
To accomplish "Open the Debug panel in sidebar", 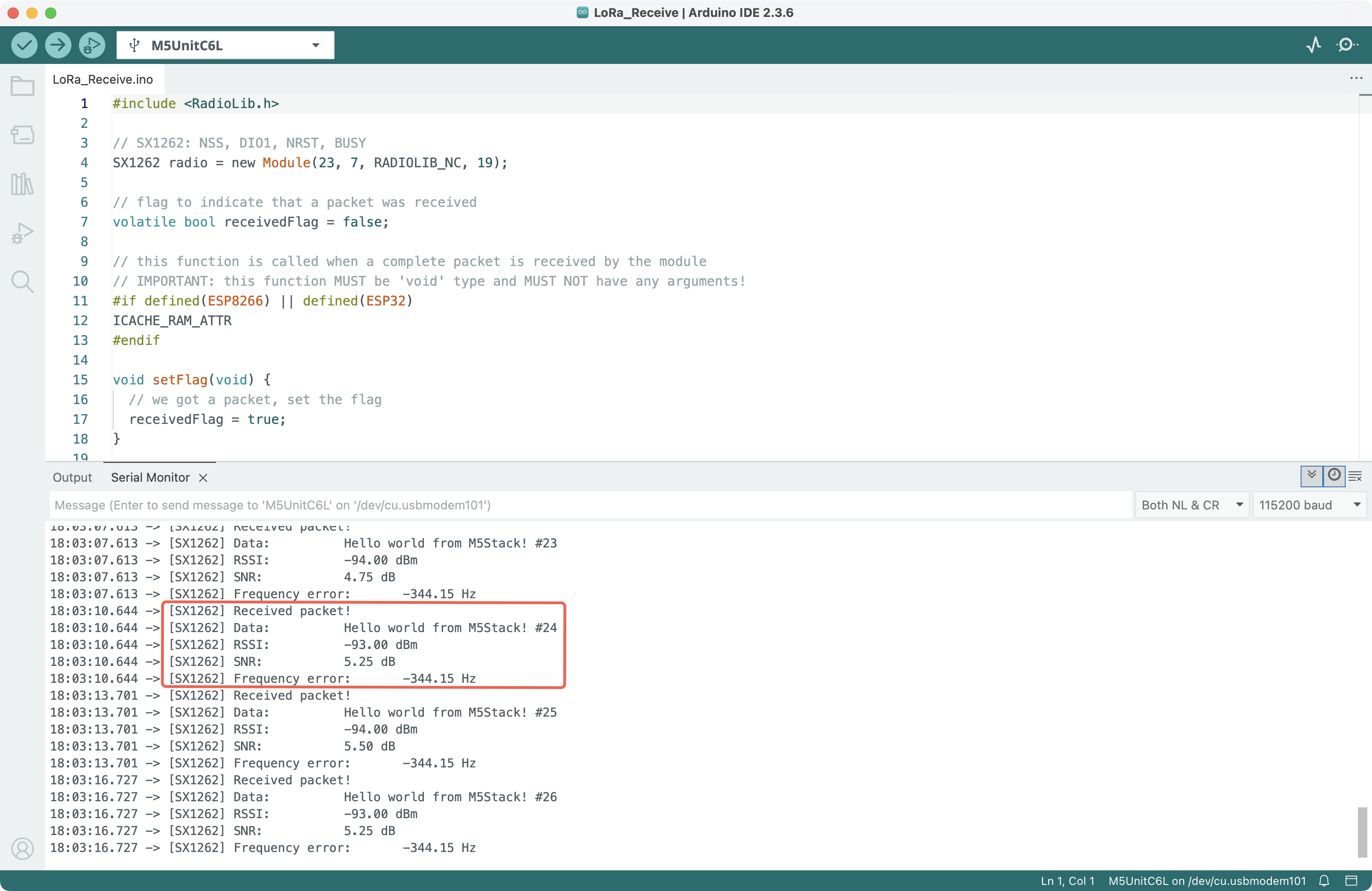I will (x=23, y=233).
